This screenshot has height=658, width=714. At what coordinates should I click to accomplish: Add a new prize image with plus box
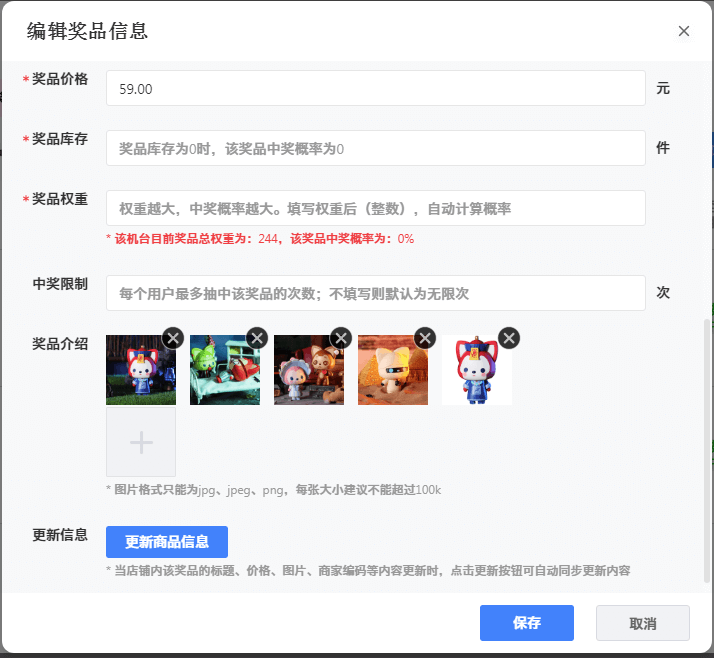[x=141, y=442]
